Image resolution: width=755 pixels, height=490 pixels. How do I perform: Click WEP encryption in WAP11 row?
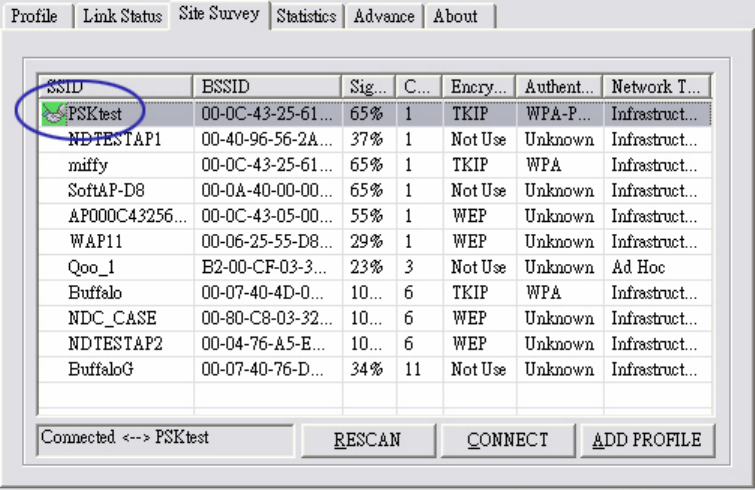[470, 242]
